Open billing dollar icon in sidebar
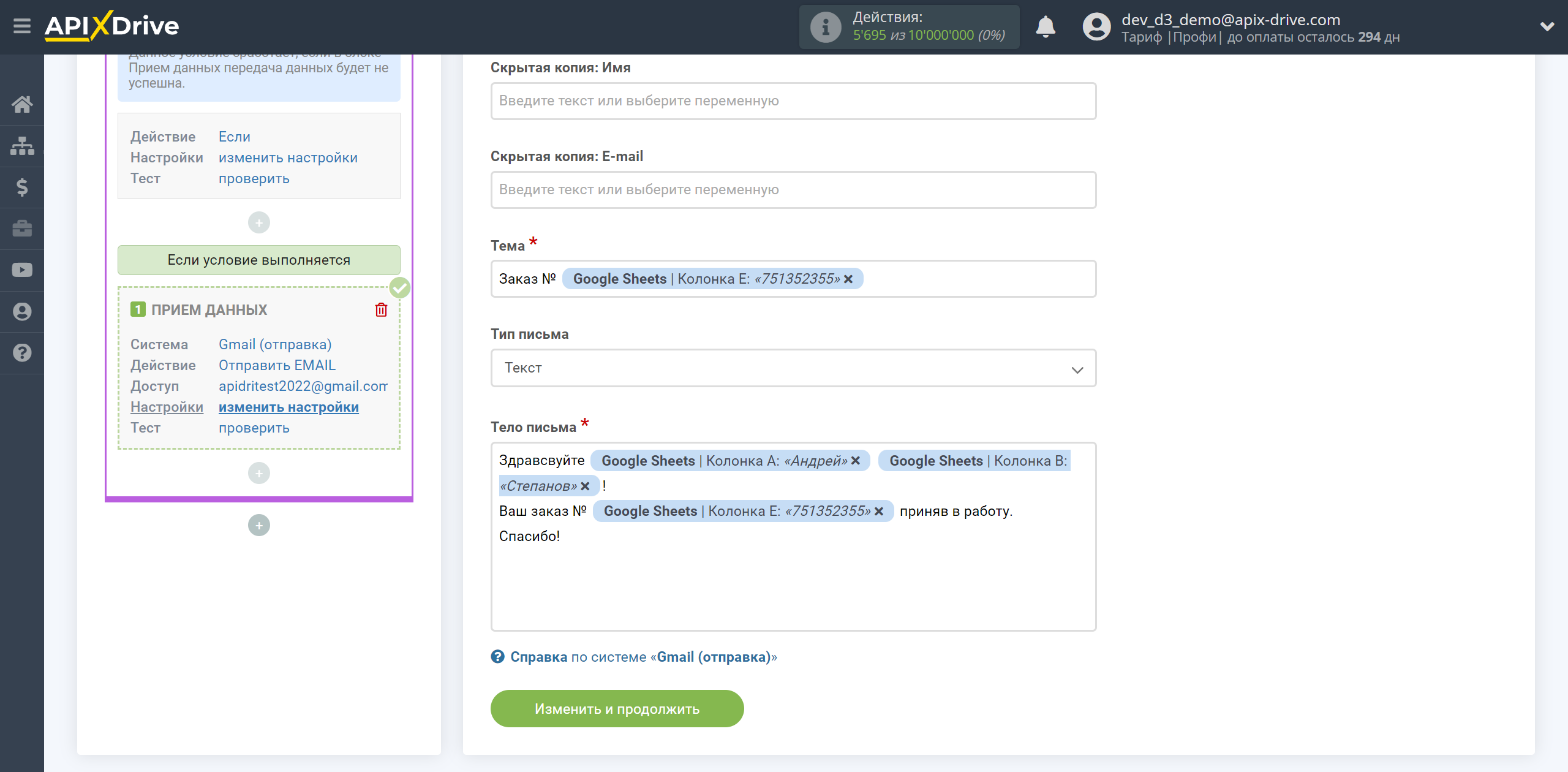 point(22,187)
